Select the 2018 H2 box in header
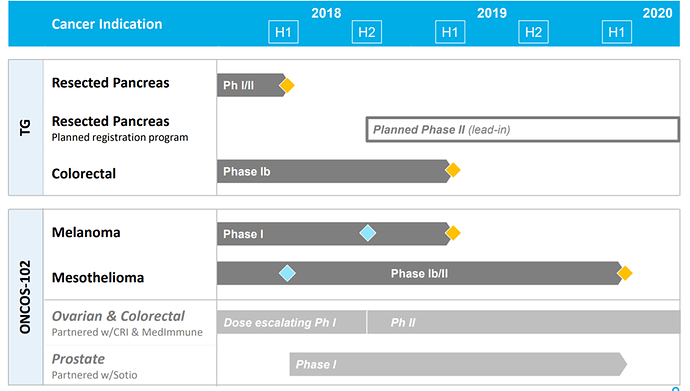 367,32
